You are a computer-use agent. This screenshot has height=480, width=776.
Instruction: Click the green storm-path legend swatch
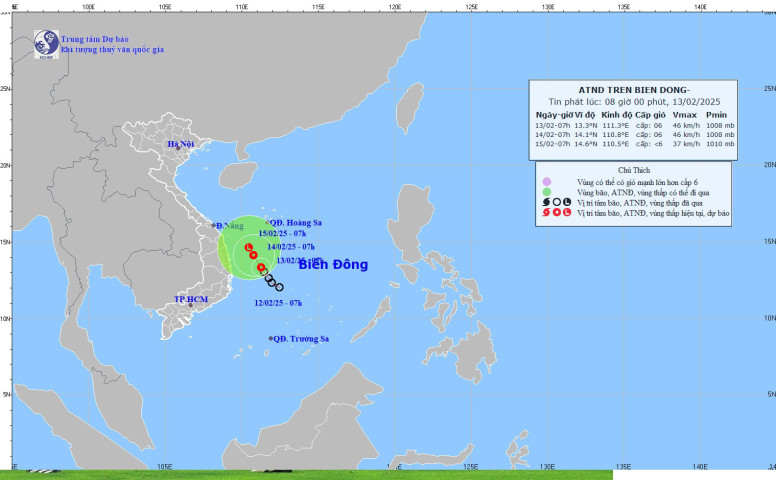click(546, 192)
